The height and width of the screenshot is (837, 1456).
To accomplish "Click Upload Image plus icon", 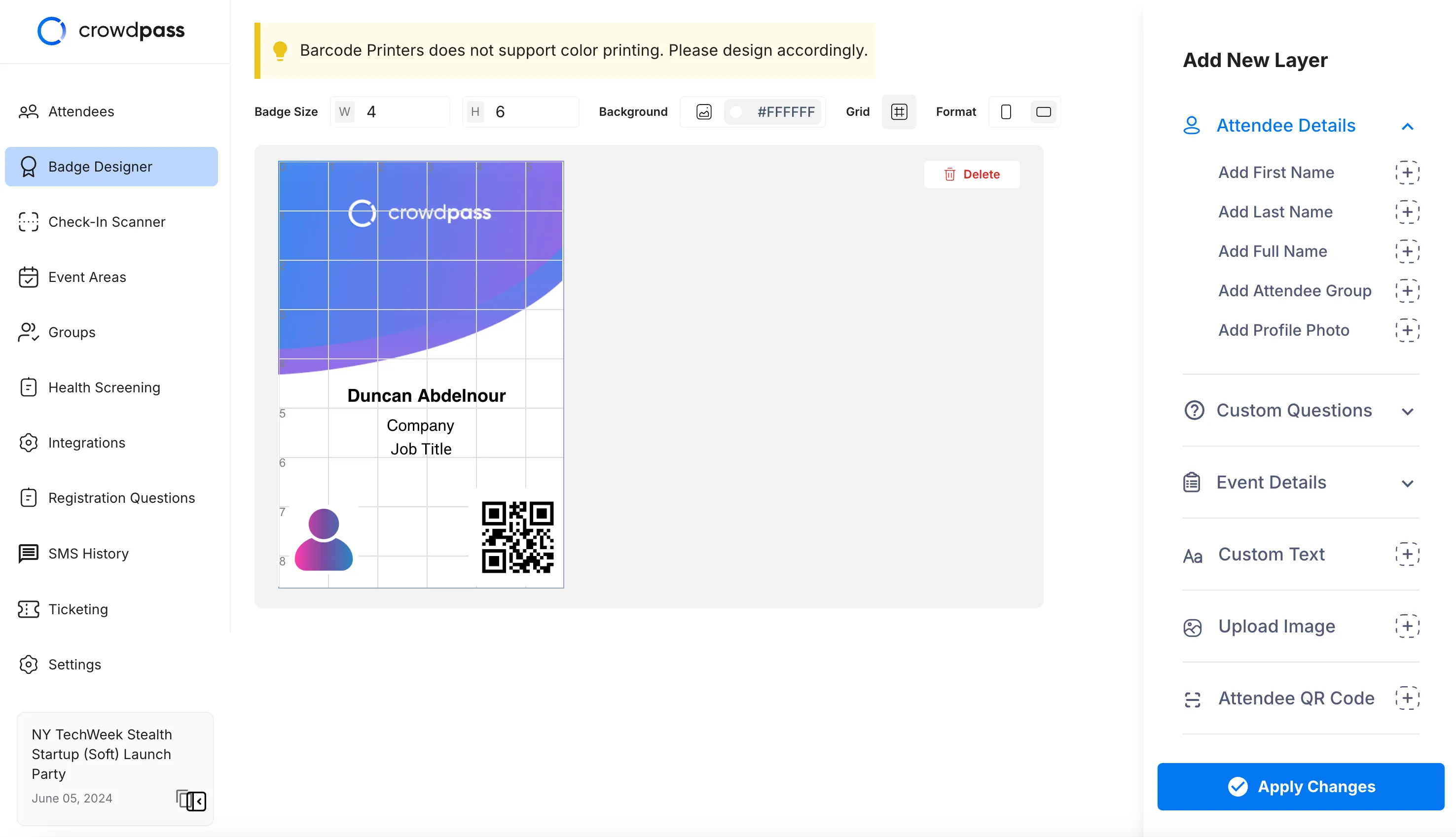I will pos(1407,626).
